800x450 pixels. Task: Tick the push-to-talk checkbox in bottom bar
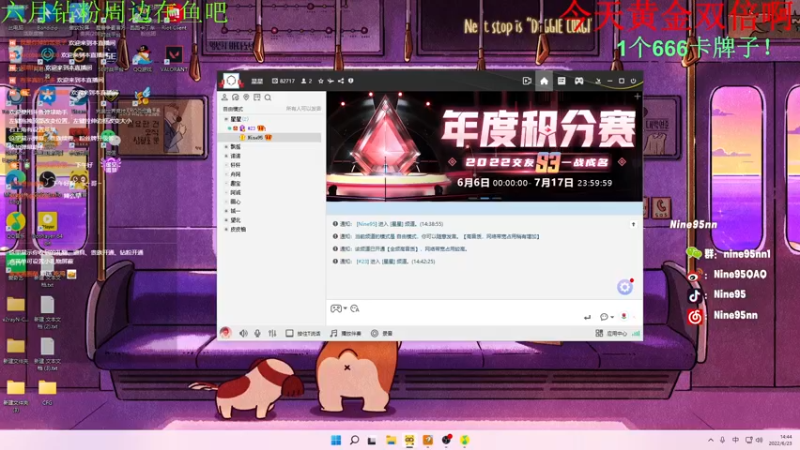(289, 333)
